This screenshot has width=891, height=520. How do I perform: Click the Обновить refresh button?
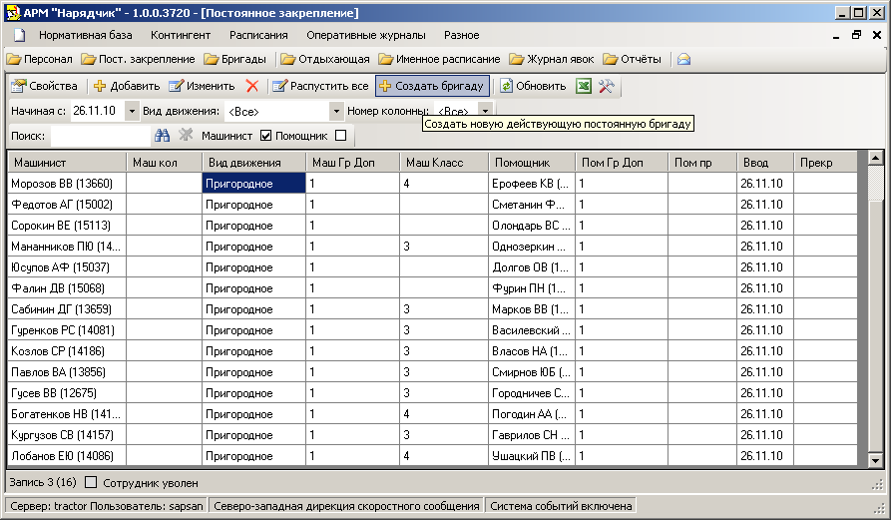click(533, 86)
